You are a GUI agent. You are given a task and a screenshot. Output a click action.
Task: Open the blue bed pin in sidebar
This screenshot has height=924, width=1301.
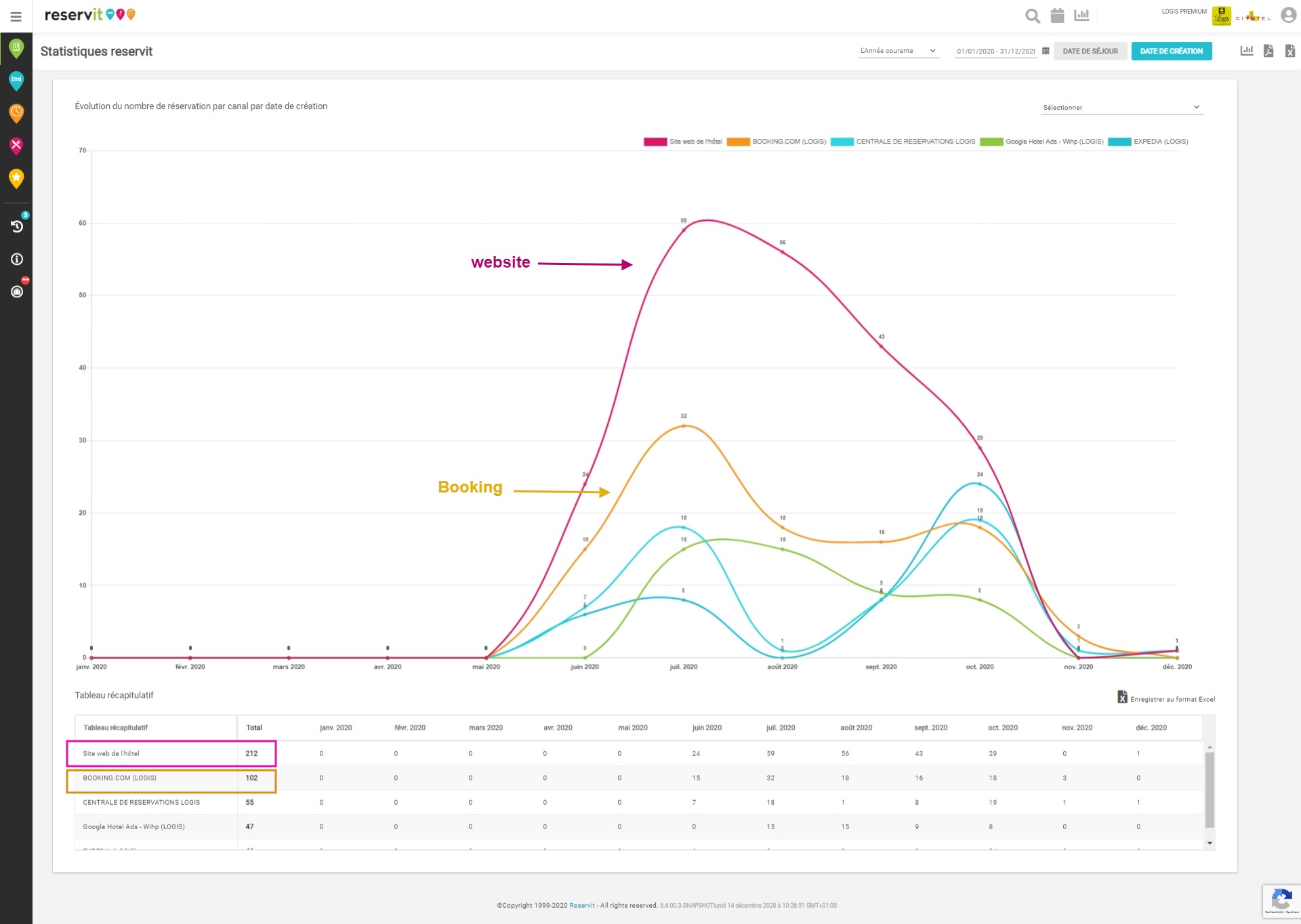[x=16, y=81]
